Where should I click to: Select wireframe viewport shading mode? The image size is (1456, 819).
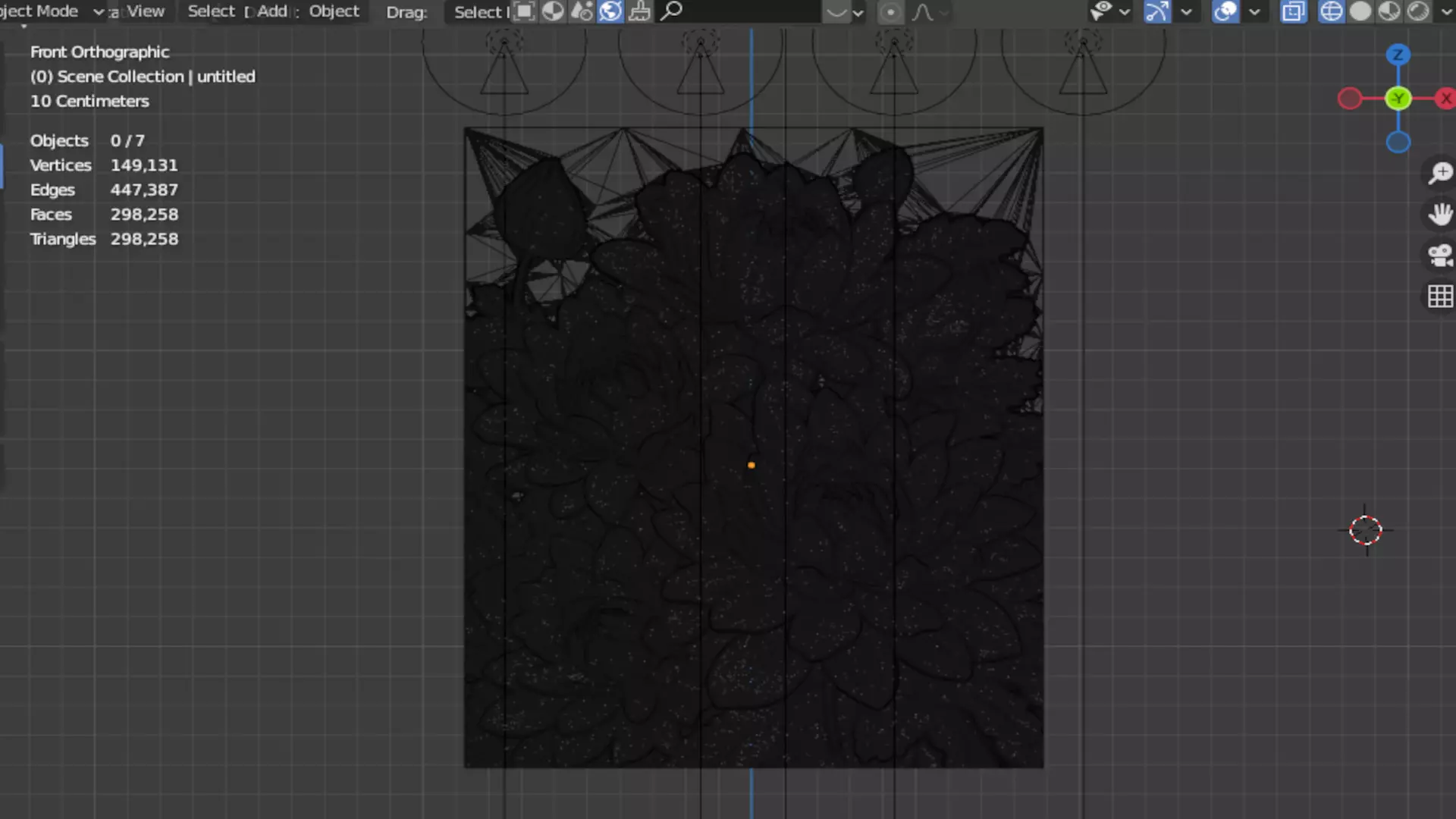tap(1331, 11)
